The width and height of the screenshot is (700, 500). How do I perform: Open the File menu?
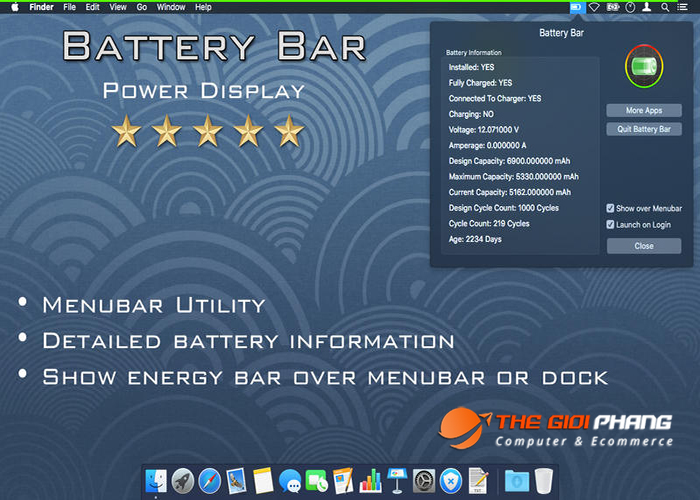(x=69, y=7)
